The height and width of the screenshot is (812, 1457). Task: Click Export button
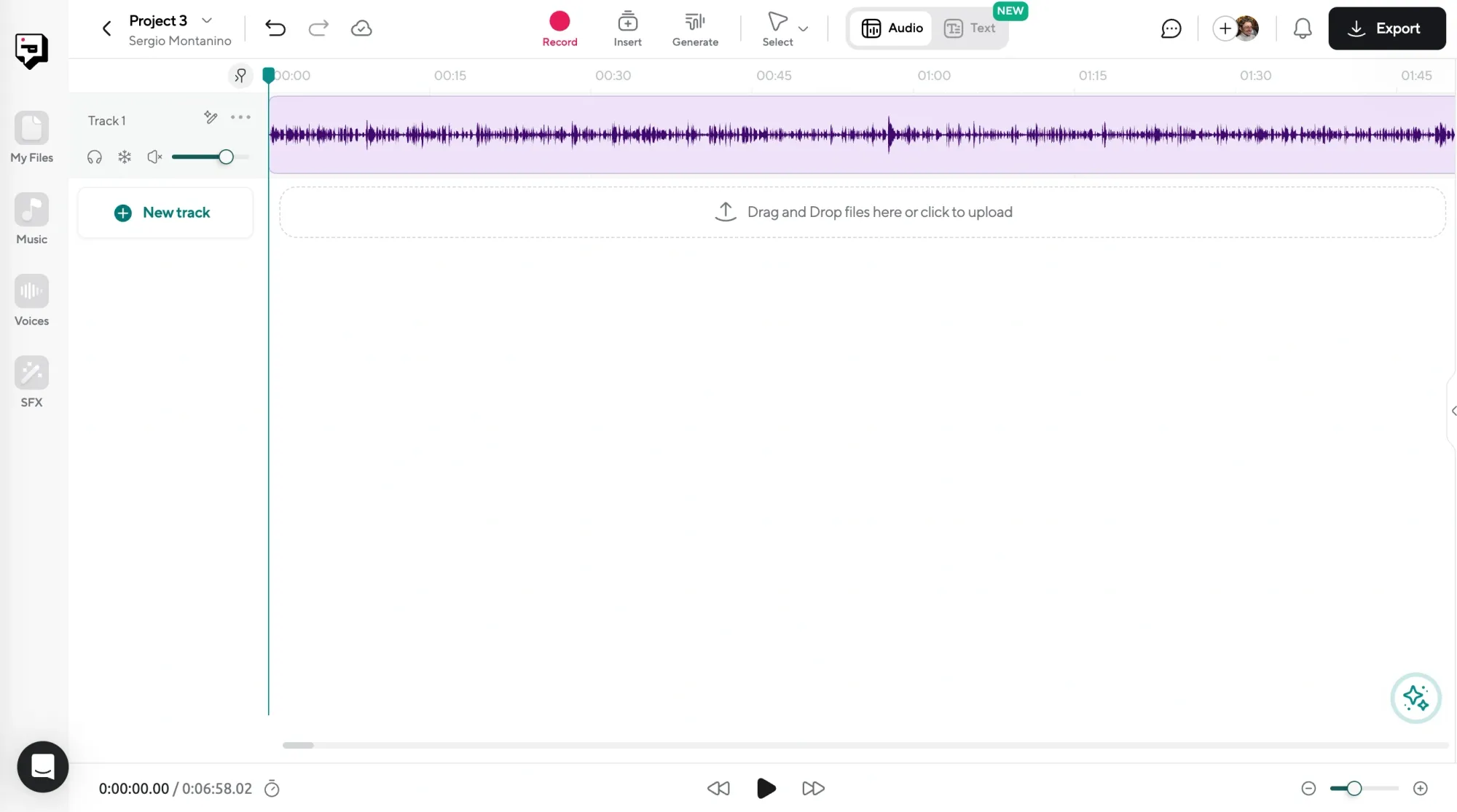click(1387, 28)
